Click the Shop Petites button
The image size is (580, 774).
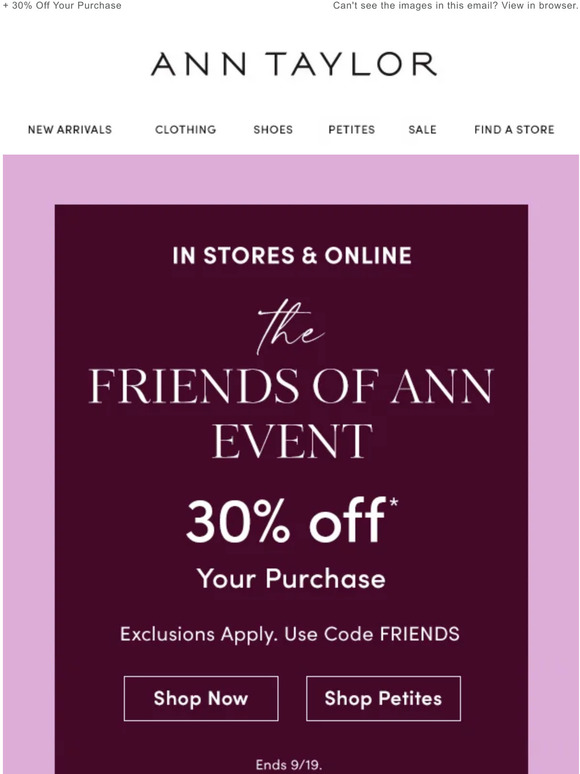click(384, 698)
